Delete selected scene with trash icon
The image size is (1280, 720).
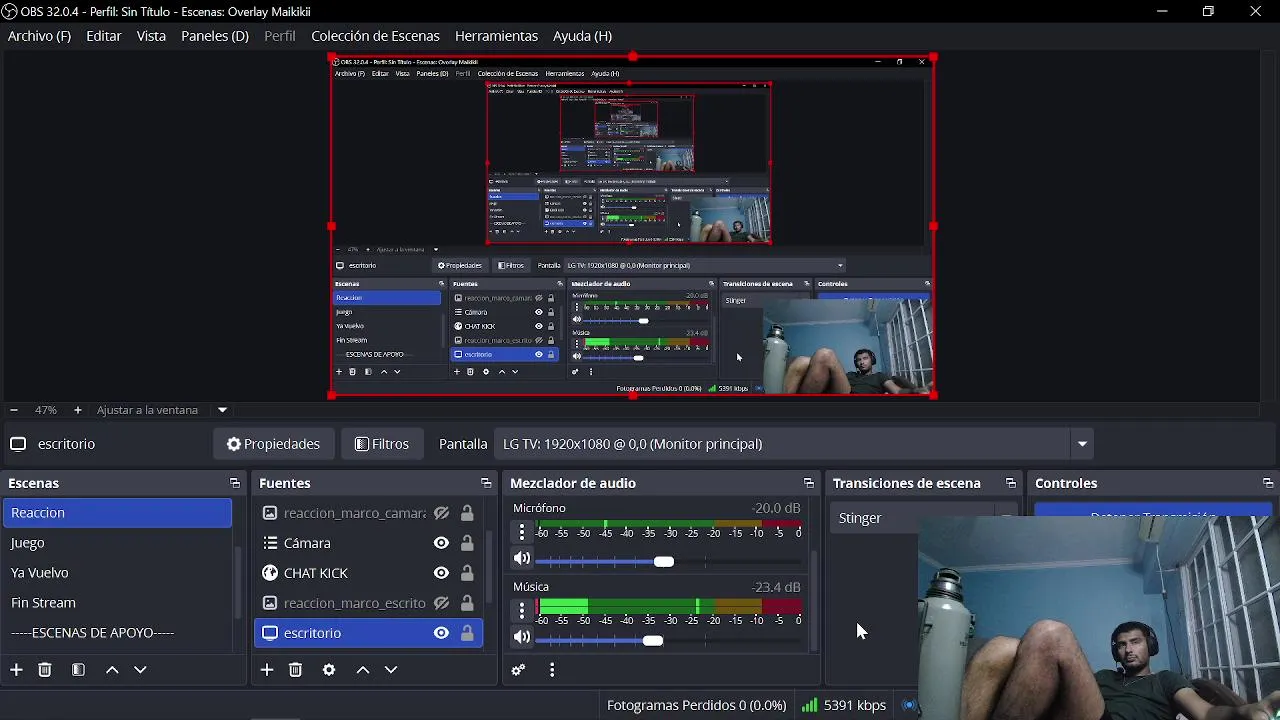pos(45,670)
